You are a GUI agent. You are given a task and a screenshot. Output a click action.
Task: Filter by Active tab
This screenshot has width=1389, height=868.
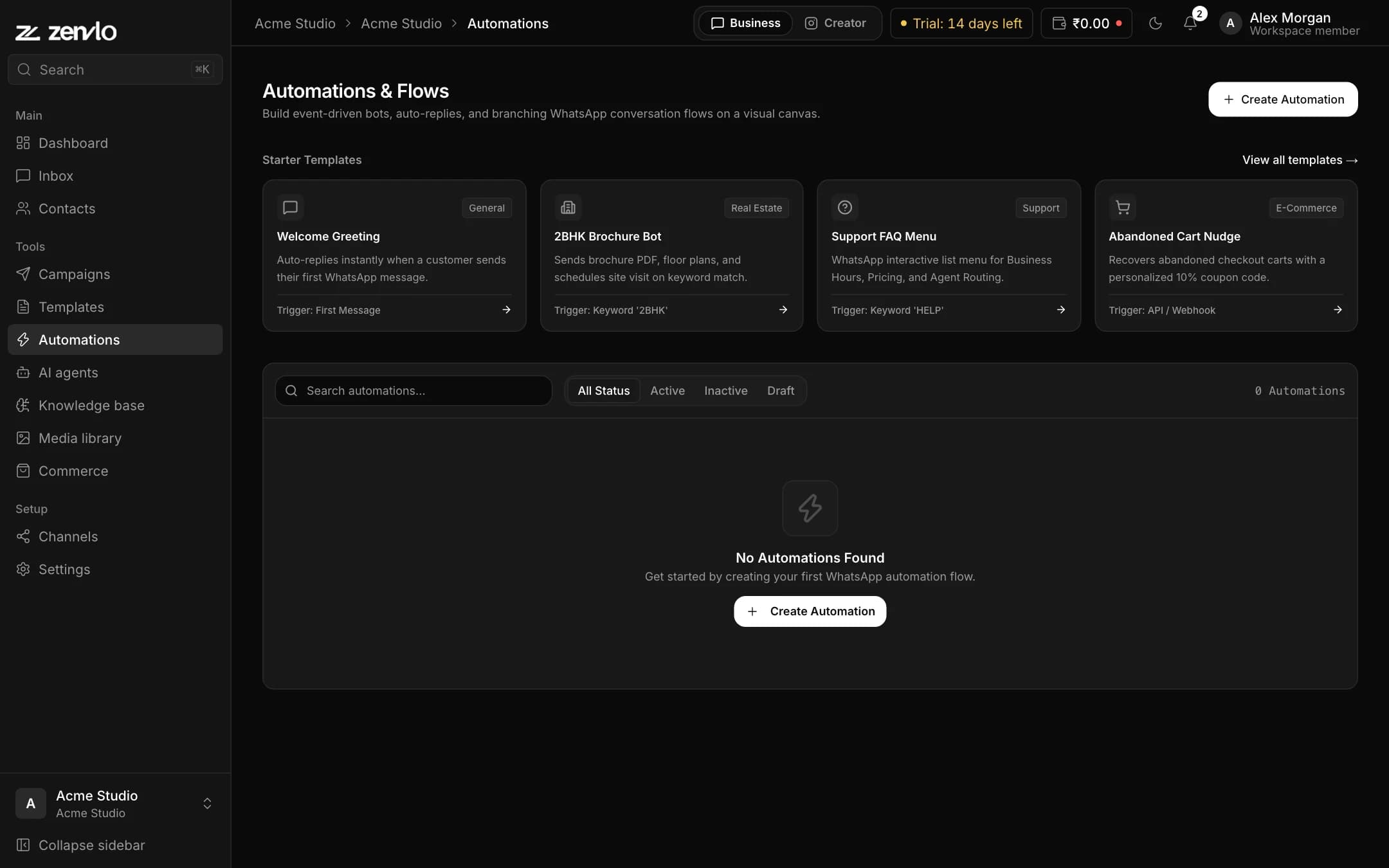(x=667, y=391)
